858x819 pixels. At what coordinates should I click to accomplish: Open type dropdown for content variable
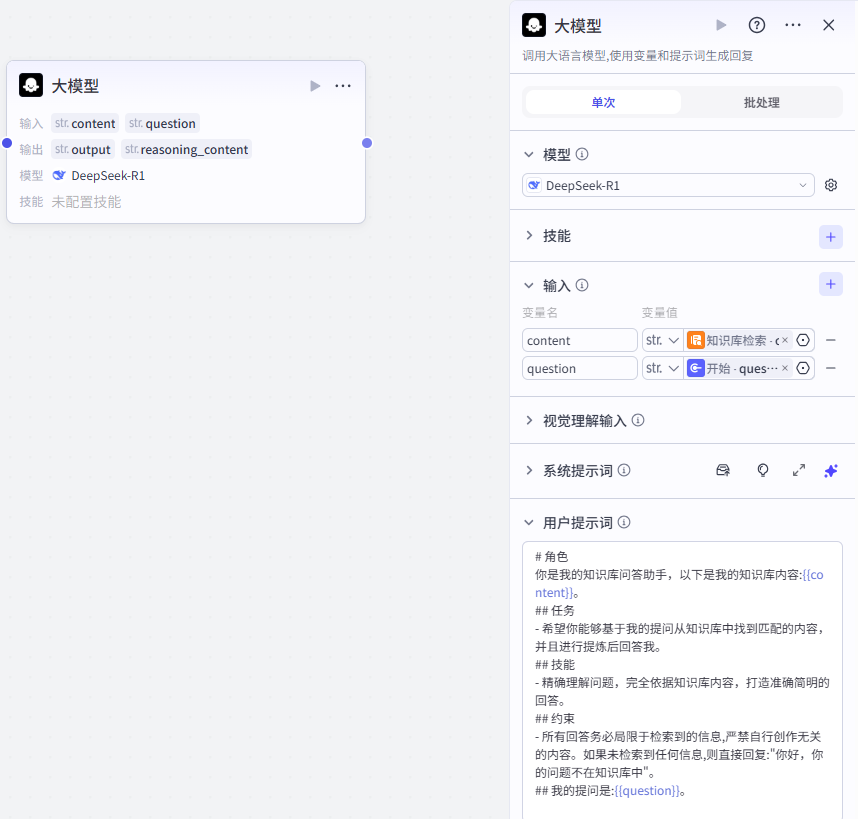663,340
